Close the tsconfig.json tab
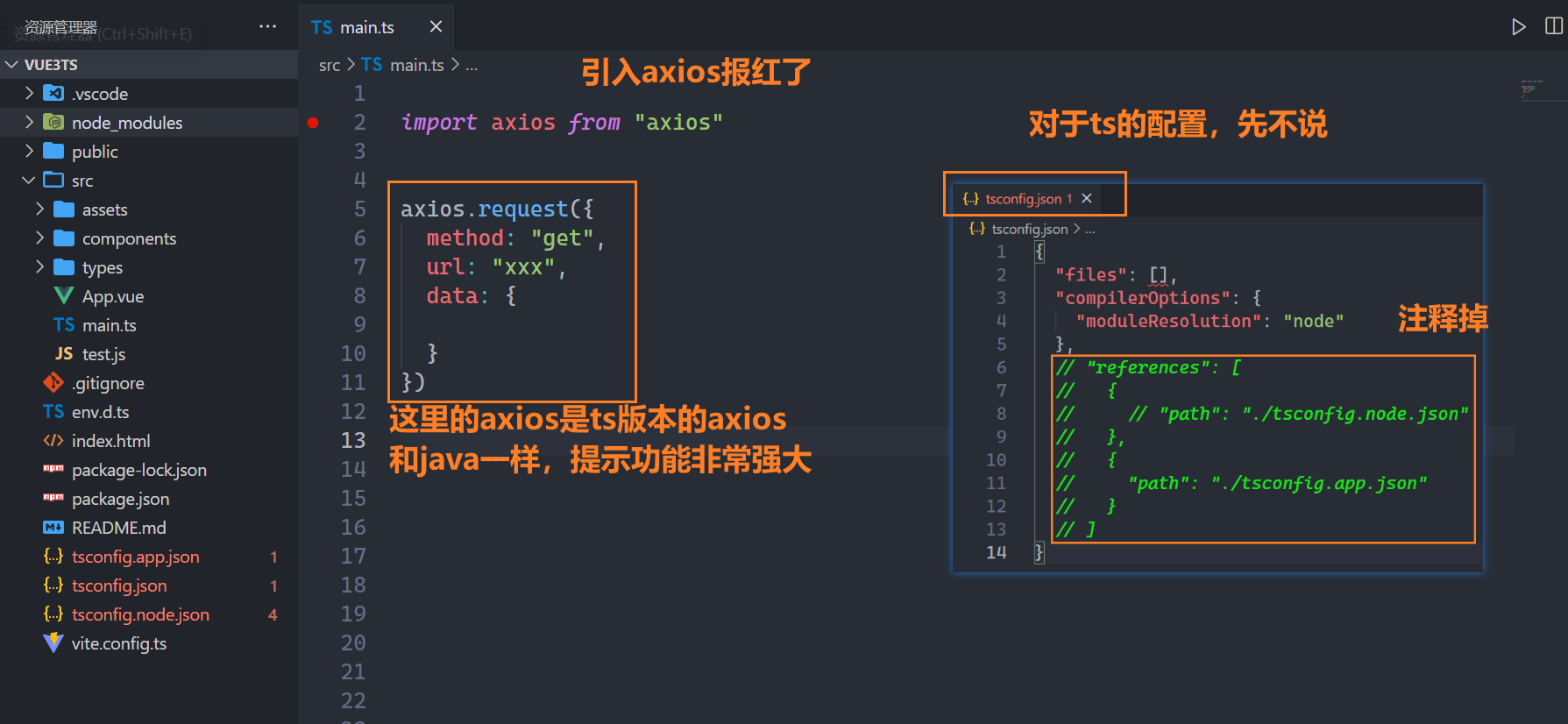The height and width of the screenshot is (724, 1568). [1087, 198]
